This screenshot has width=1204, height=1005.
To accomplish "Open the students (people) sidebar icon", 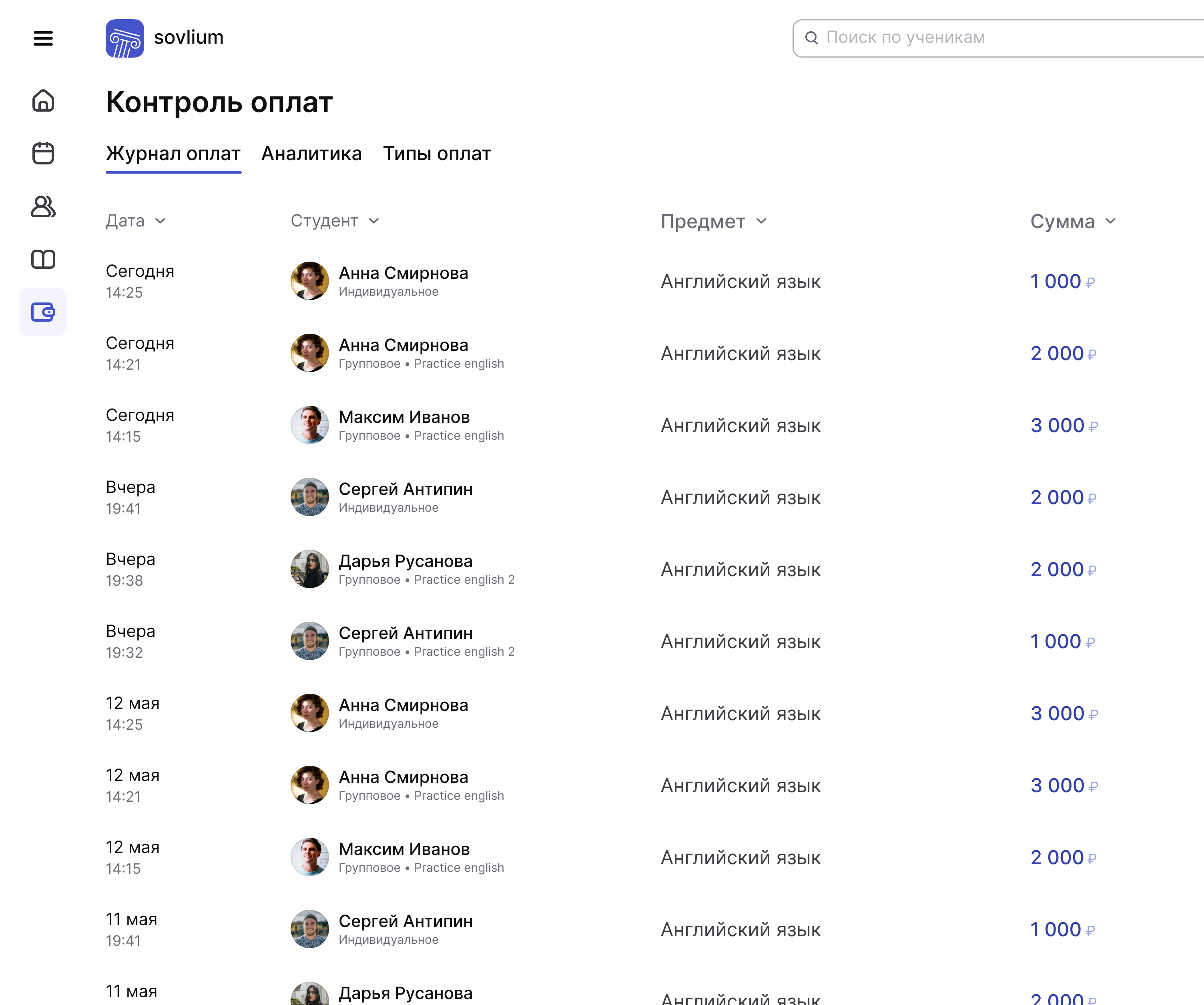I will 43,206.
